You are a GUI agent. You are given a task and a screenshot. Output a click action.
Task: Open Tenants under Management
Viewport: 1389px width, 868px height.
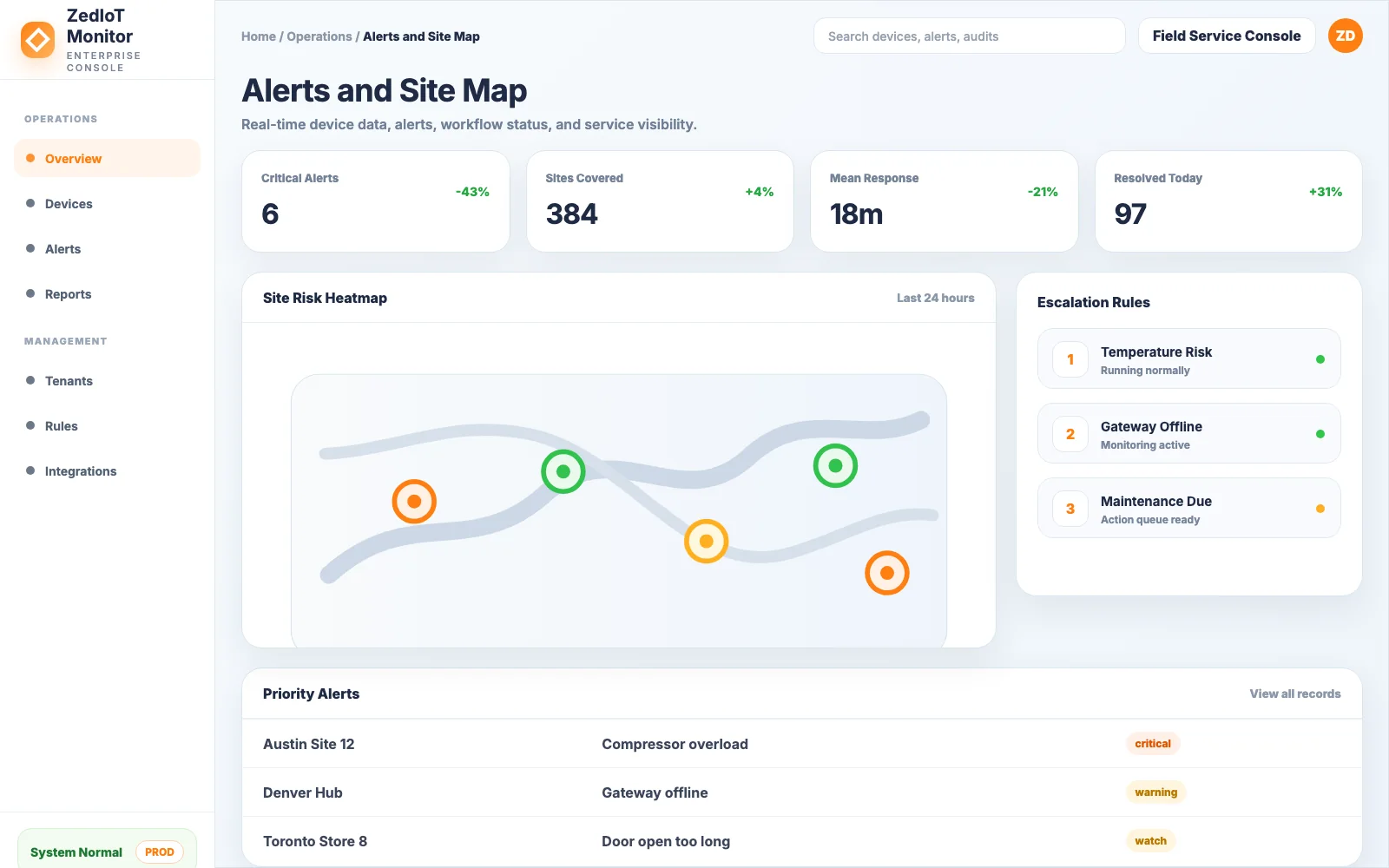[x=107, y=381]
